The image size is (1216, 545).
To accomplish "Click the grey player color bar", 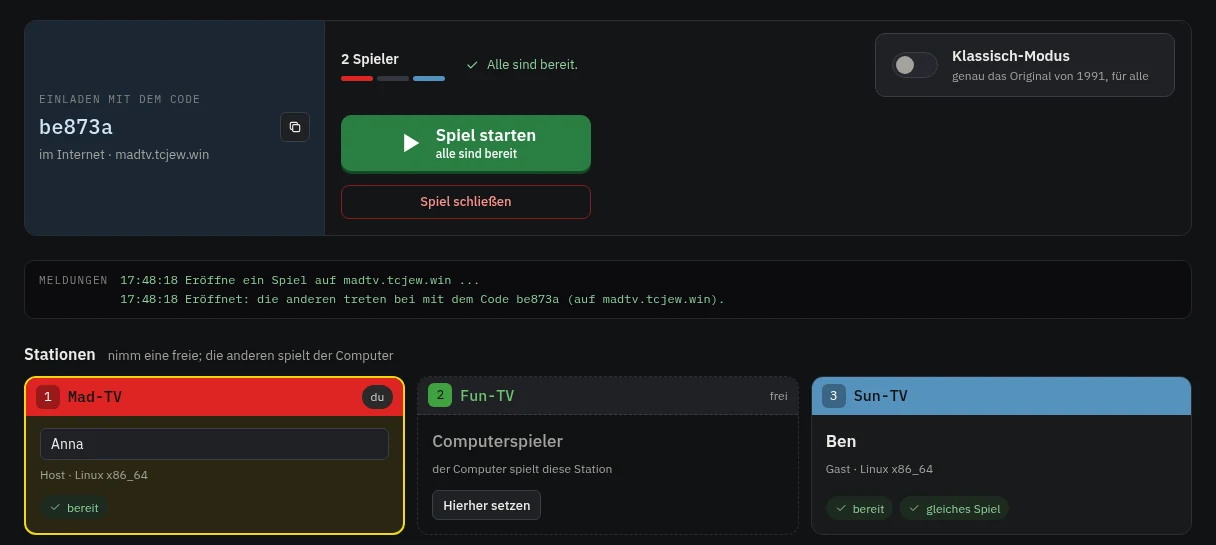I will (393, 78).
